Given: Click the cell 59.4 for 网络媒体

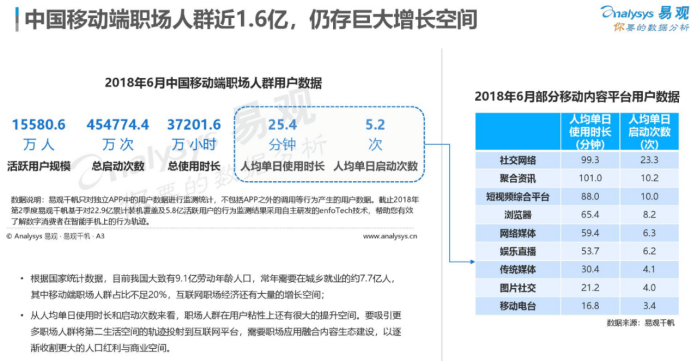Looking at the screenshot, I should click(x=590, y=233).
